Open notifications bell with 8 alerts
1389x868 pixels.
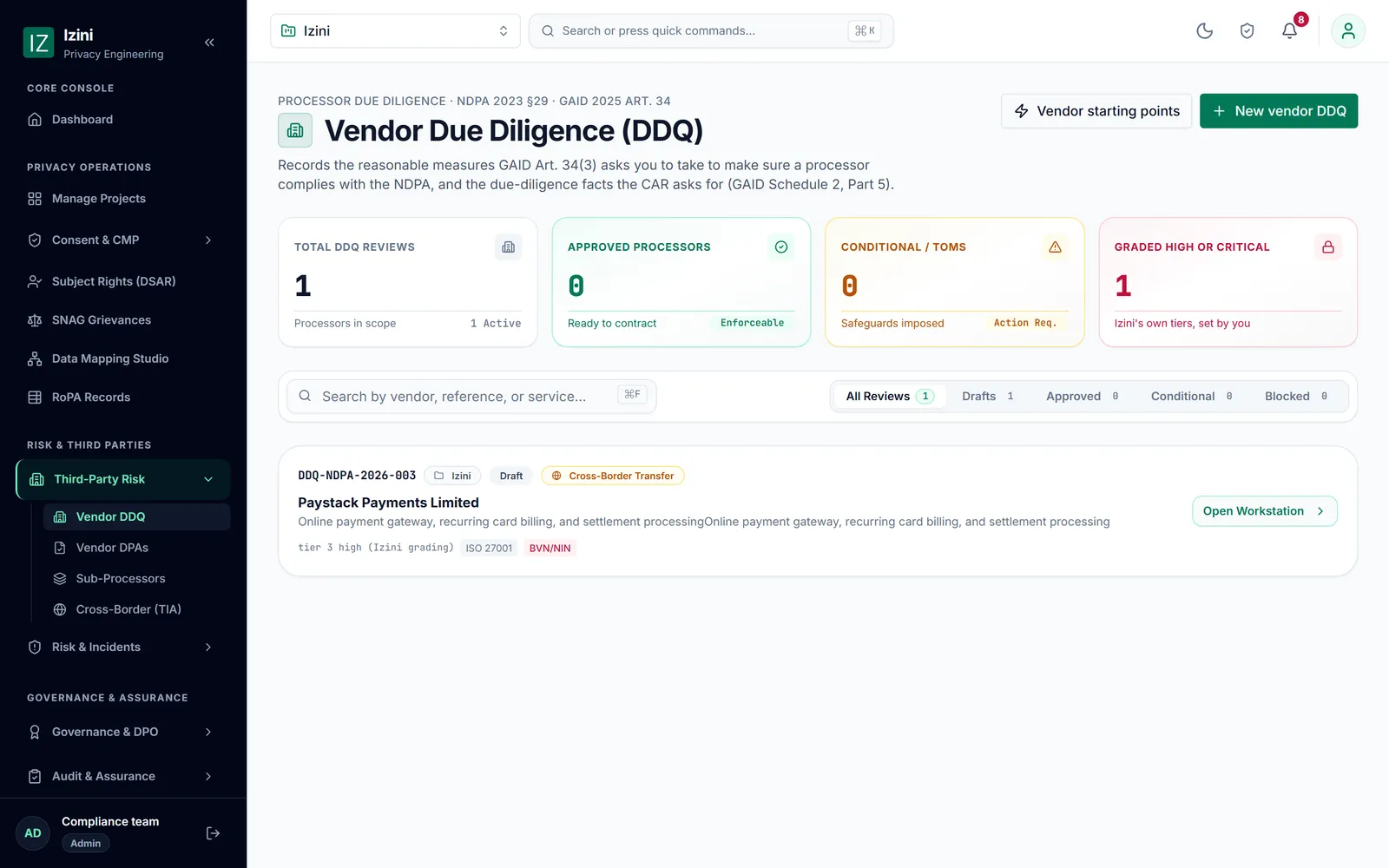coord(1290,31)
